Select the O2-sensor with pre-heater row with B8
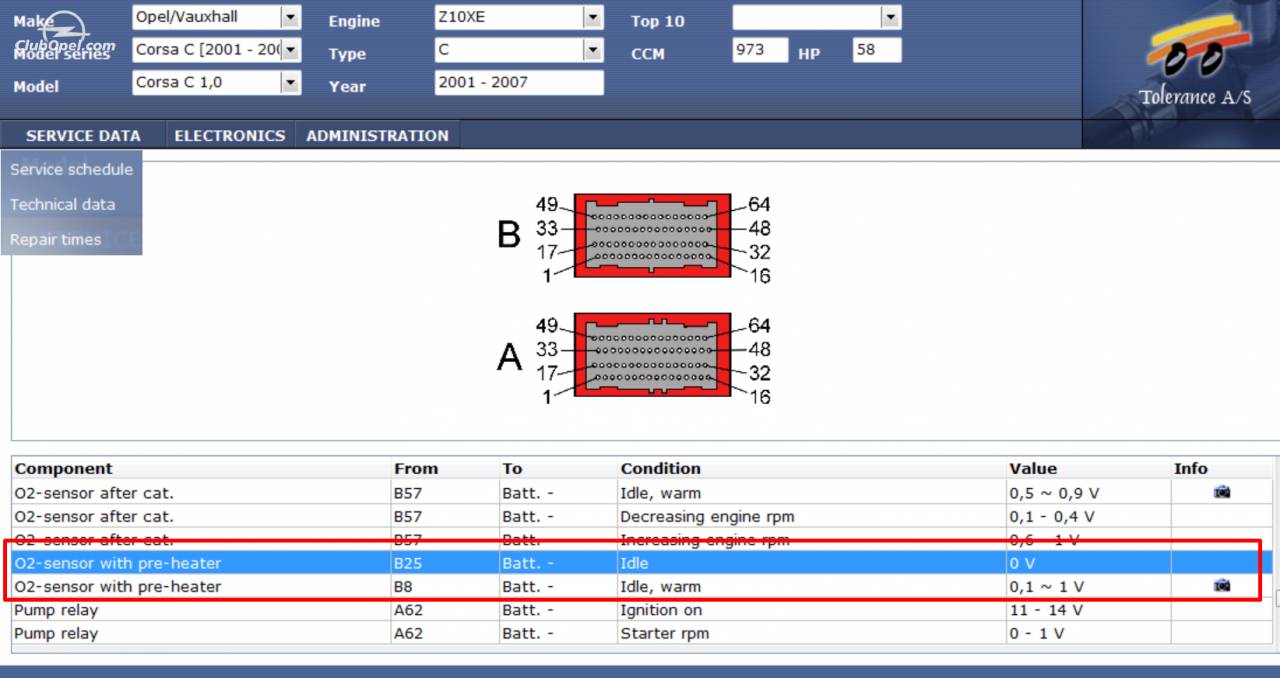1280x678 pixels. 642,587
